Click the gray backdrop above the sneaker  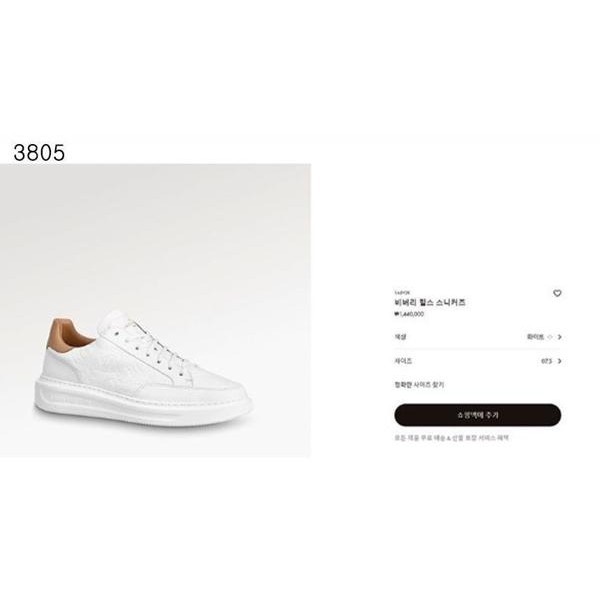click(155, 230)
